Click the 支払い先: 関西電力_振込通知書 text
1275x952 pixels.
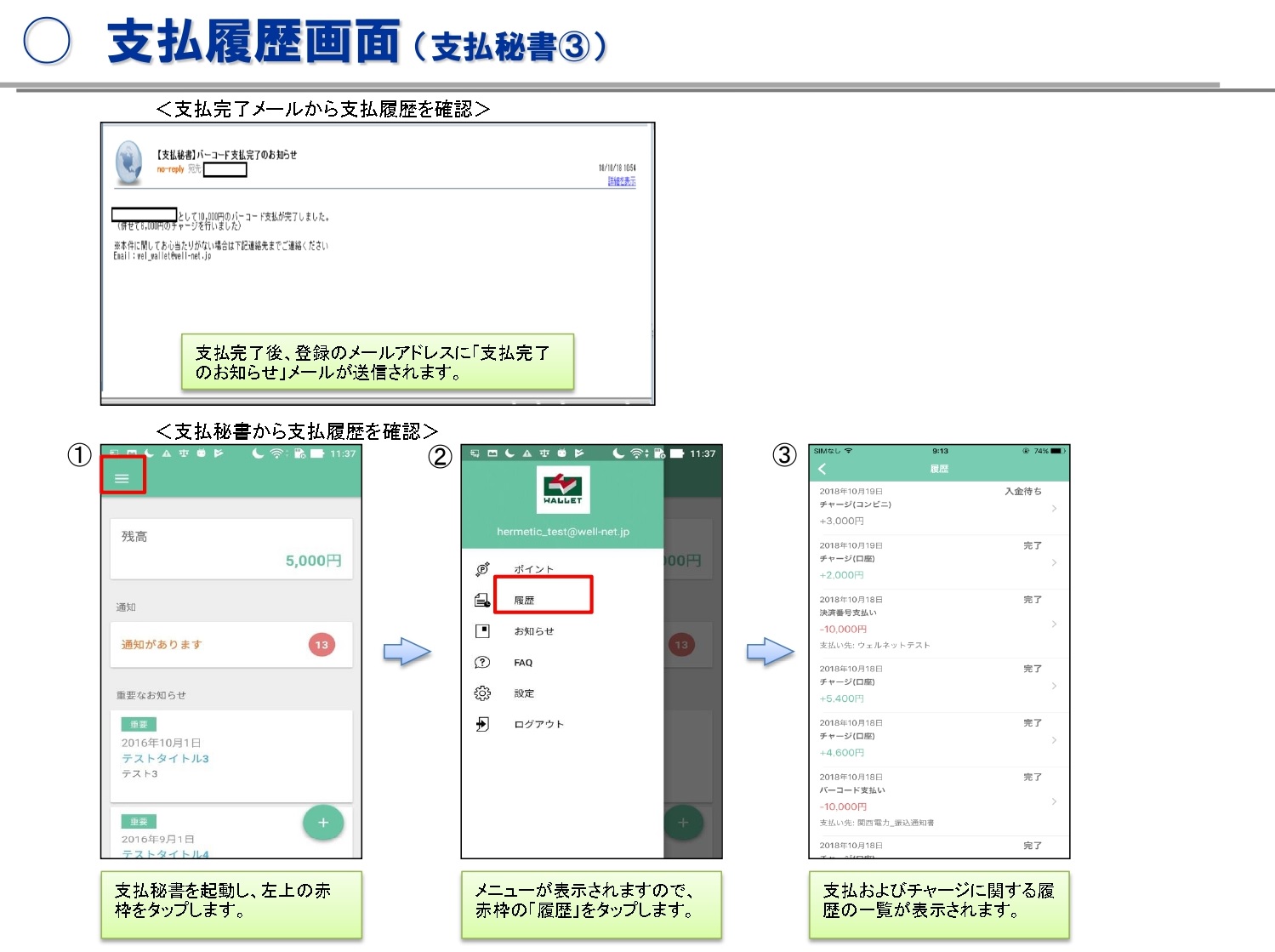[876, 823]
